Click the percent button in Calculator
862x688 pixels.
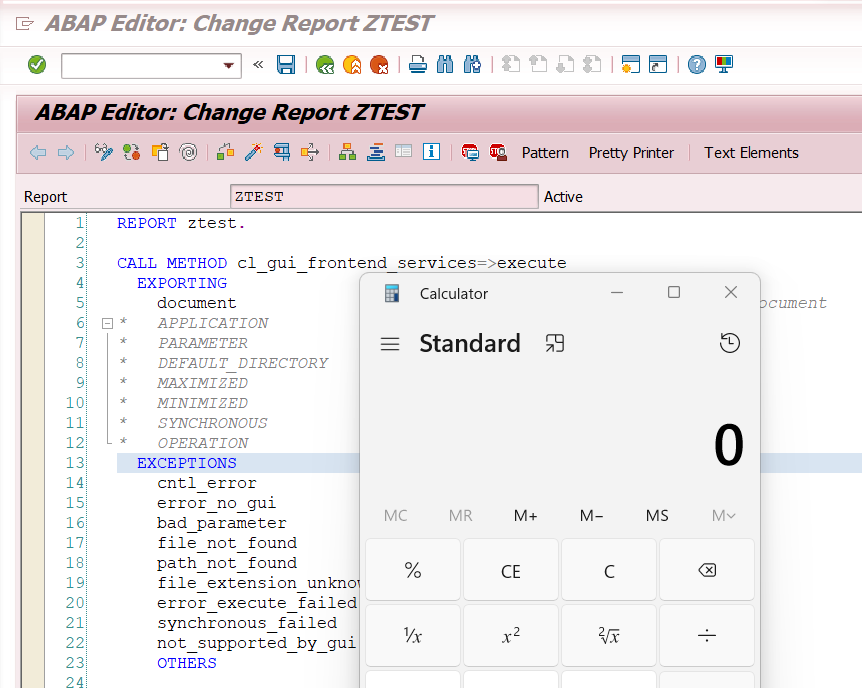(x=413, y=570)
